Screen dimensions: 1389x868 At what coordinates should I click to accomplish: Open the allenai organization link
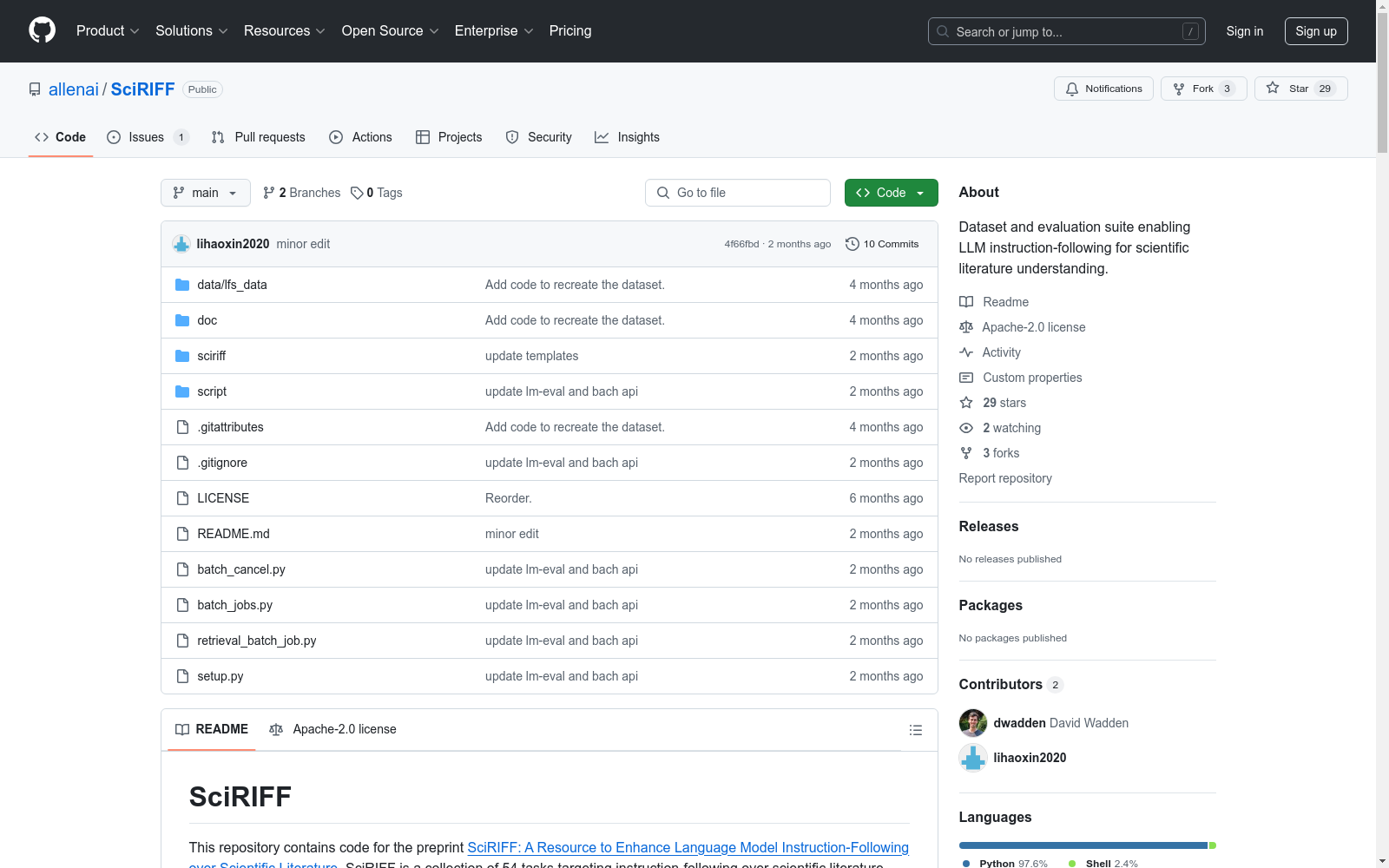(x=74, y=89)
